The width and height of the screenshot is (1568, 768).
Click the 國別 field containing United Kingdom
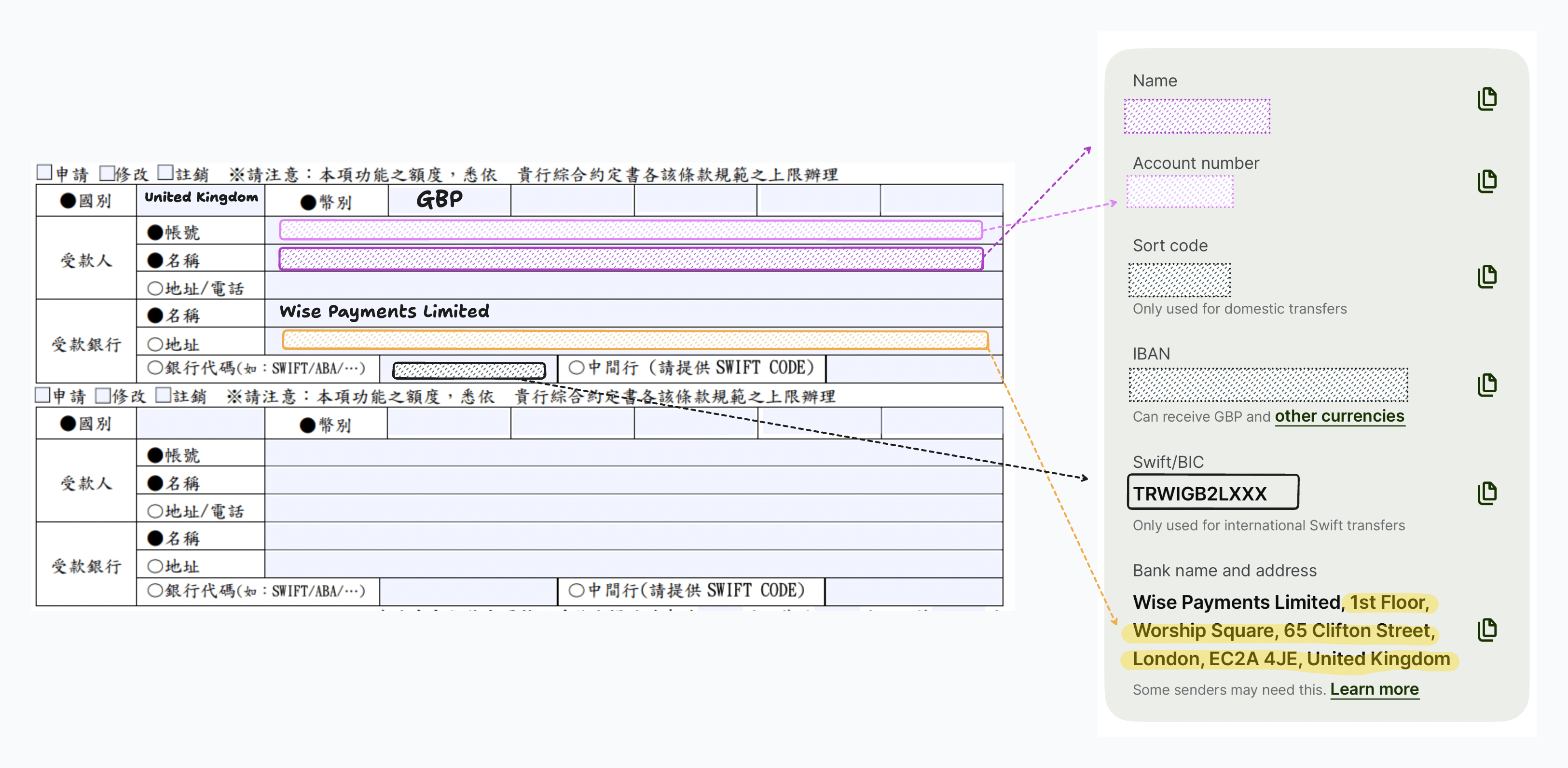click(x=201, y=200)
